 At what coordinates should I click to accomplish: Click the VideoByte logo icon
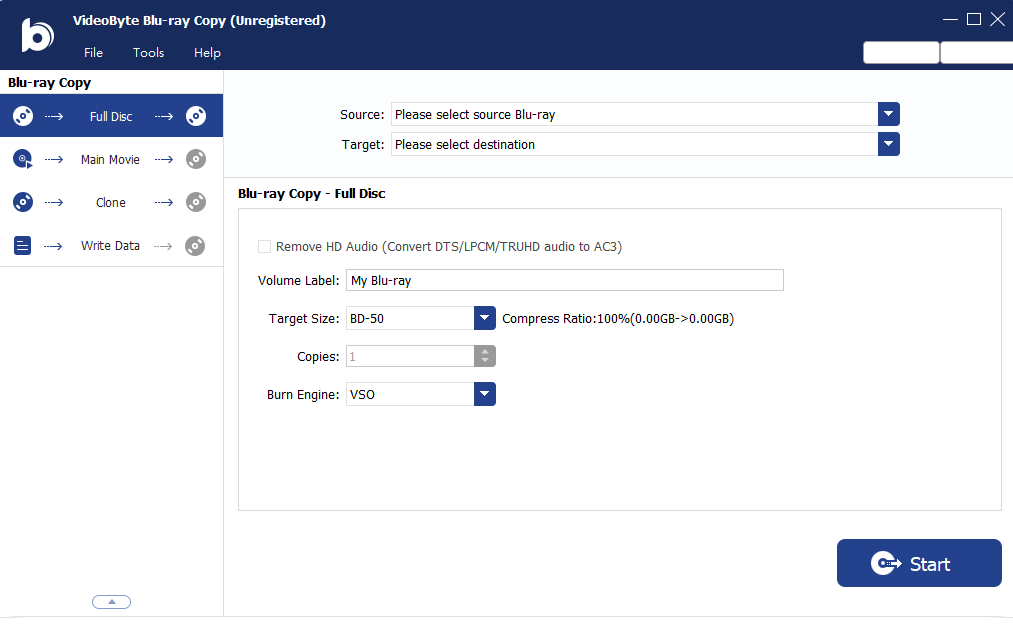click(37, 35)
